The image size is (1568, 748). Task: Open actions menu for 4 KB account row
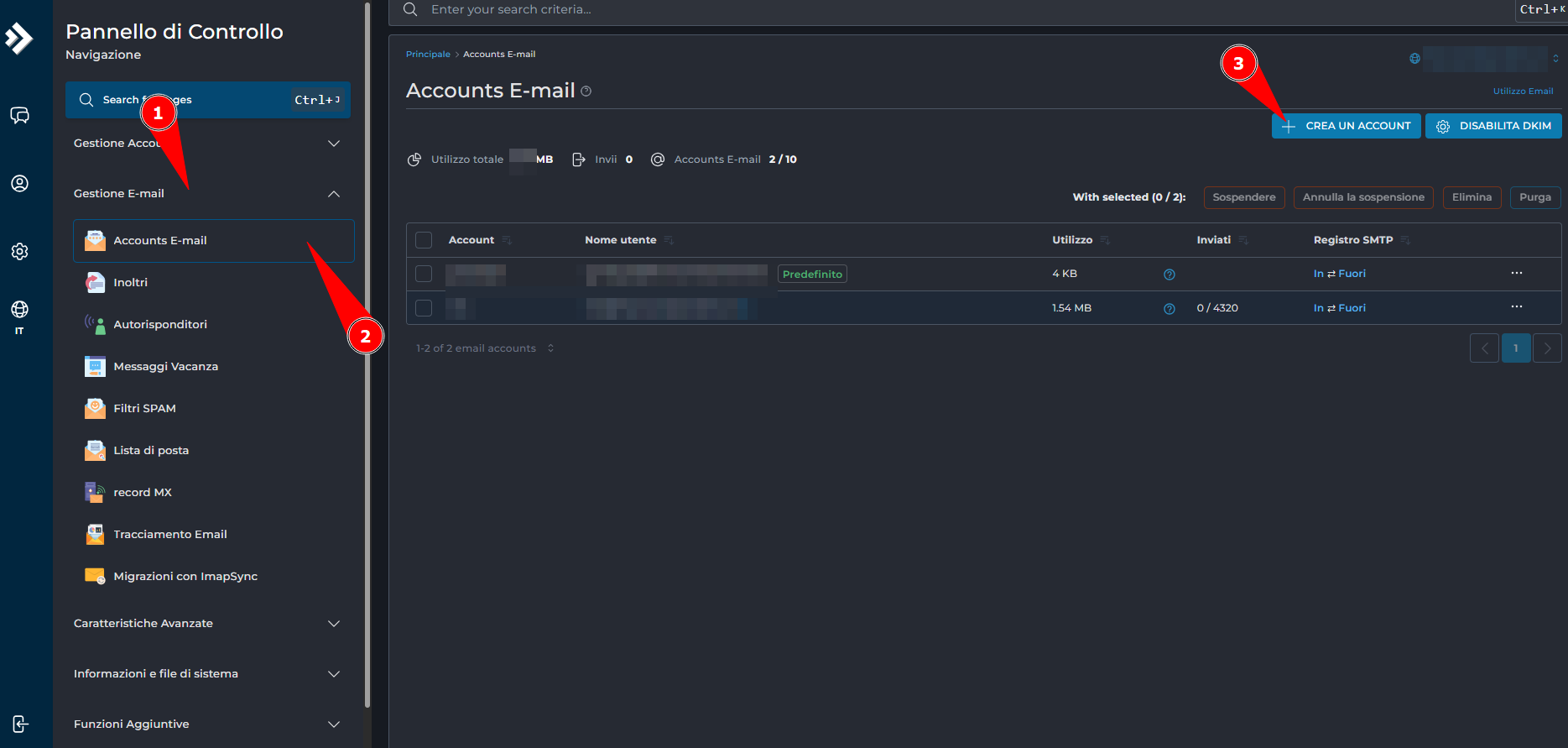[1517, 273]
